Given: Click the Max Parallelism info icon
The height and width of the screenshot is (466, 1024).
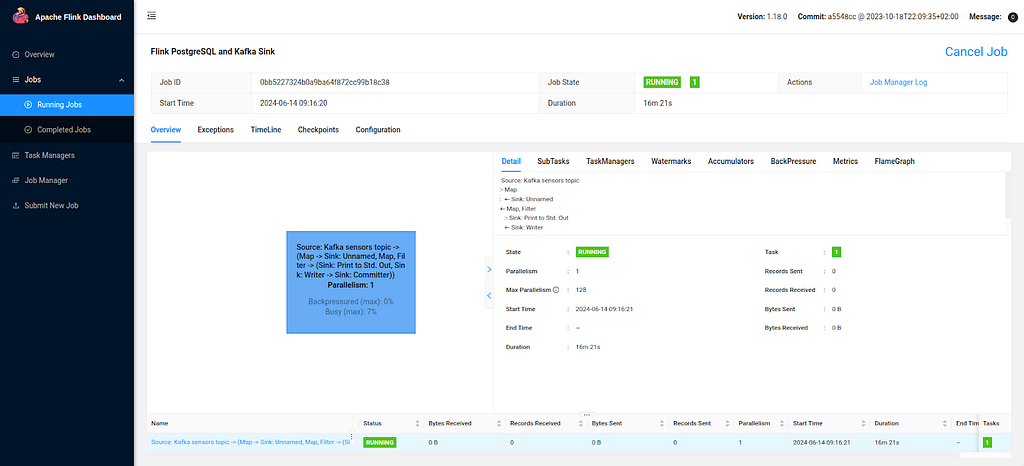Looking at the screenshot, I should coord(556,289).
